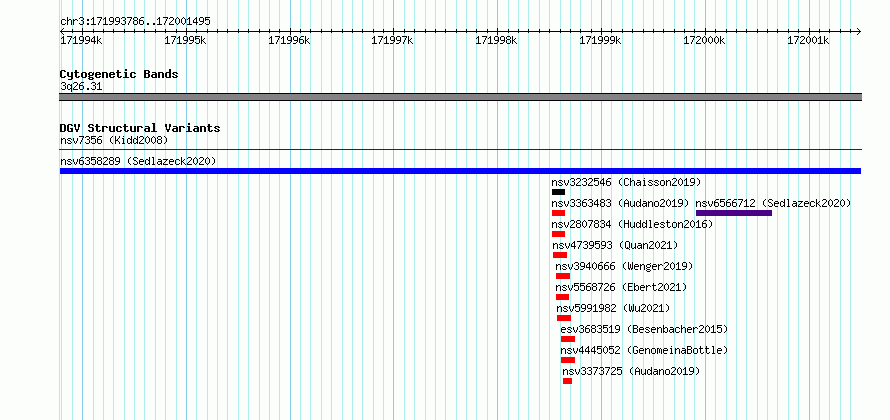Click the right arrowhead of the ruler

858,32
